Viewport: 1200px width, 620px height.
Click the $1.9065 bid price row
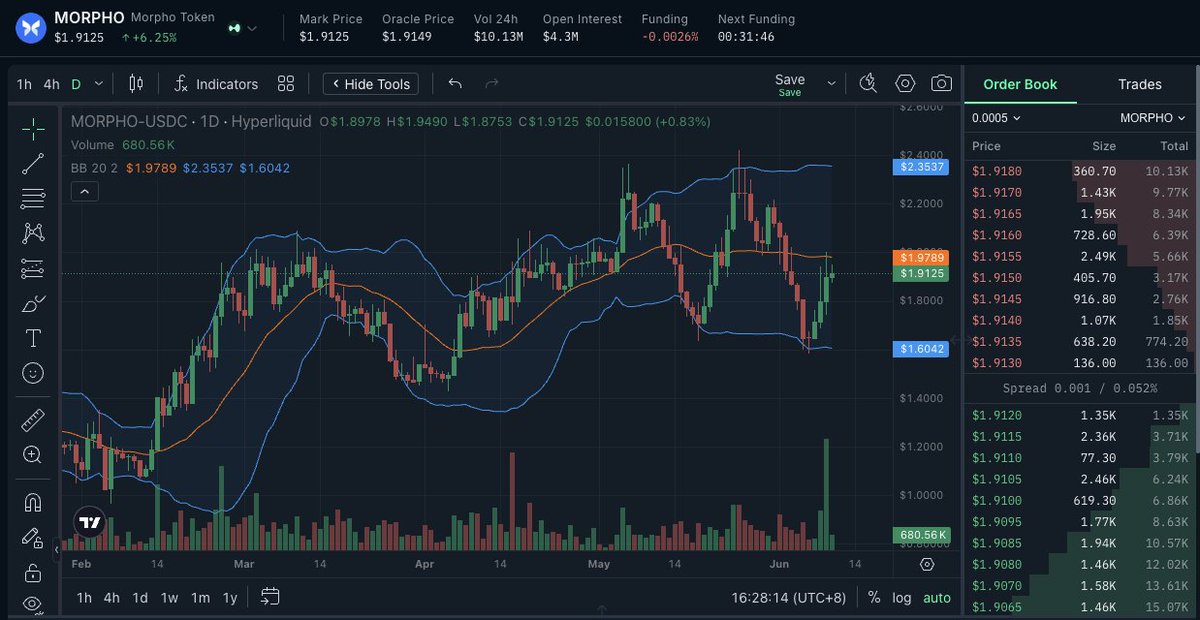[x=1081, y=607]
